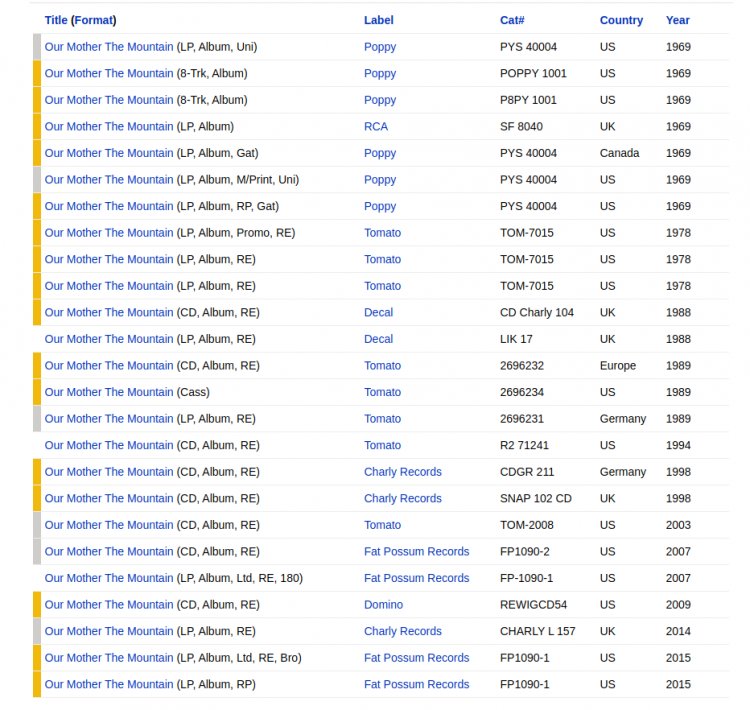Open the title link in R2 71241 row
The image size is (750, 710).
(x=109, y=445)
